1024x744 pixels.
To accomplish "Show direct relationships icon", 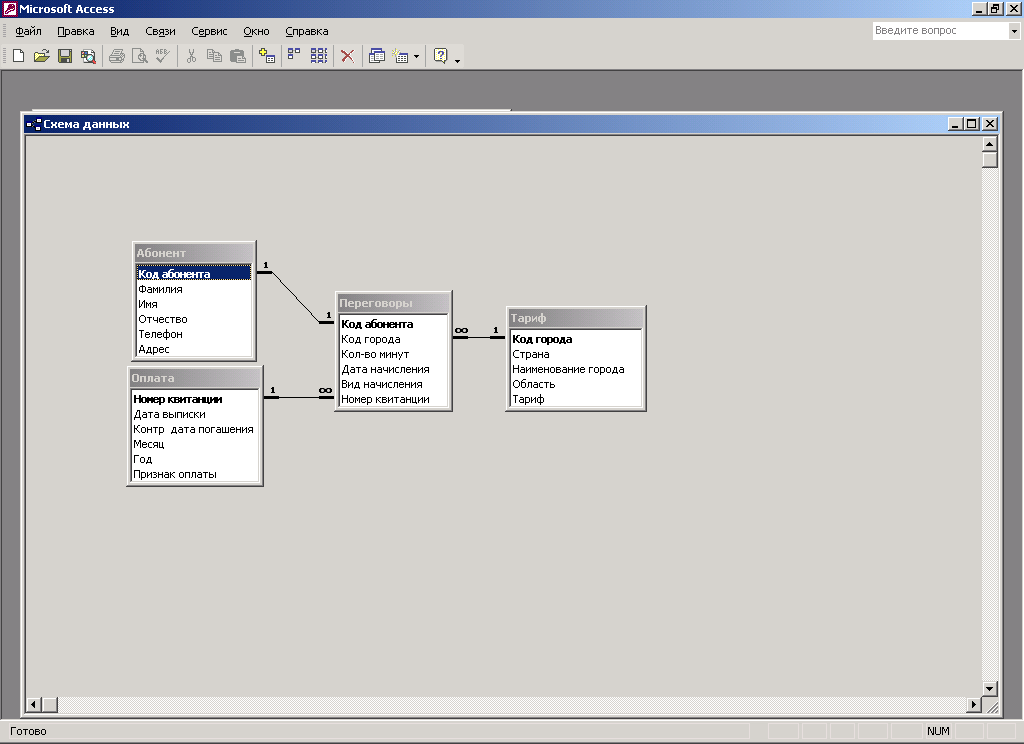I will (x=295, y=56).
